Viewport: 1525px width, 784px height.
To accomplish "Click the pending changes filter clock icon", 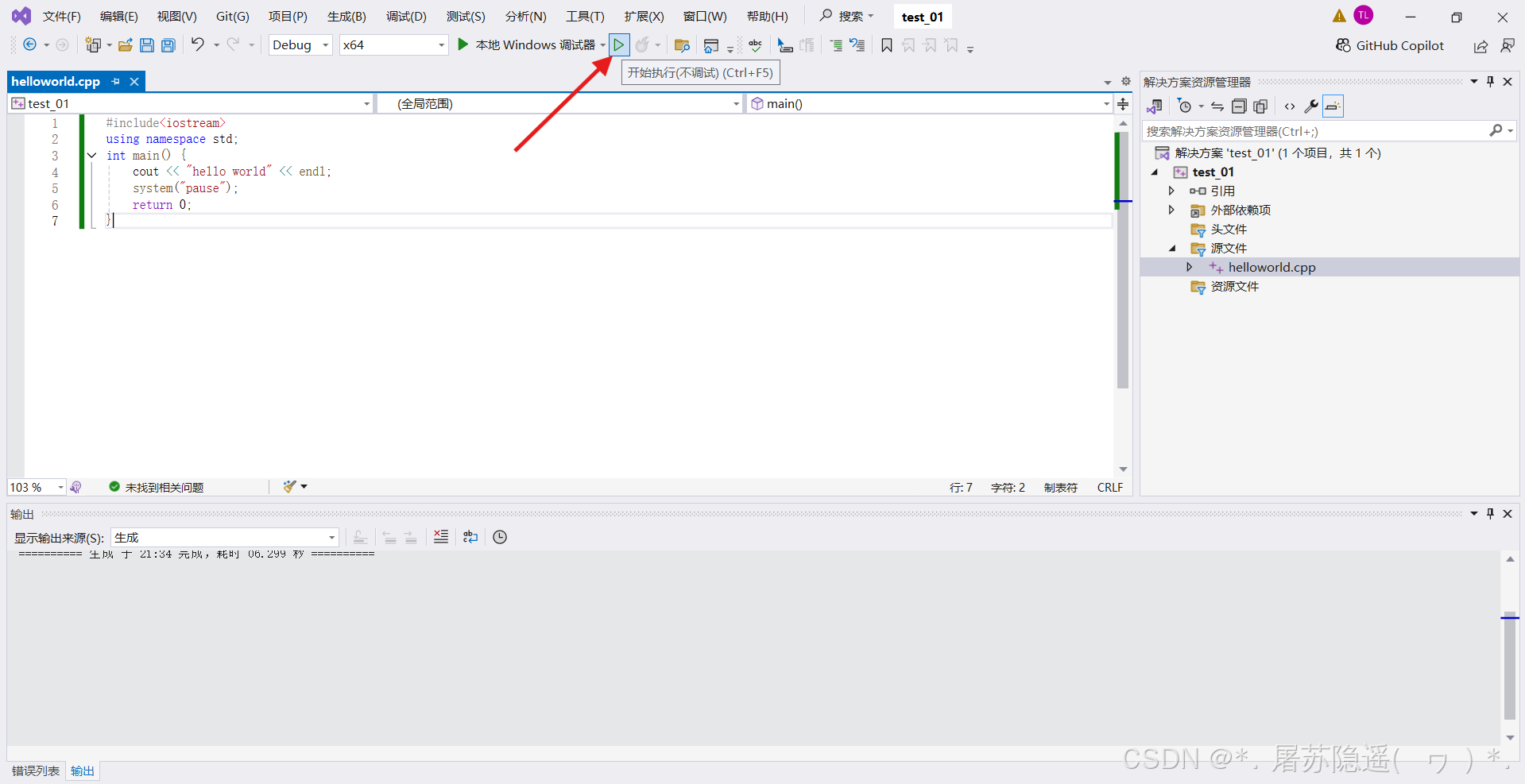I will coord(1185,106).
